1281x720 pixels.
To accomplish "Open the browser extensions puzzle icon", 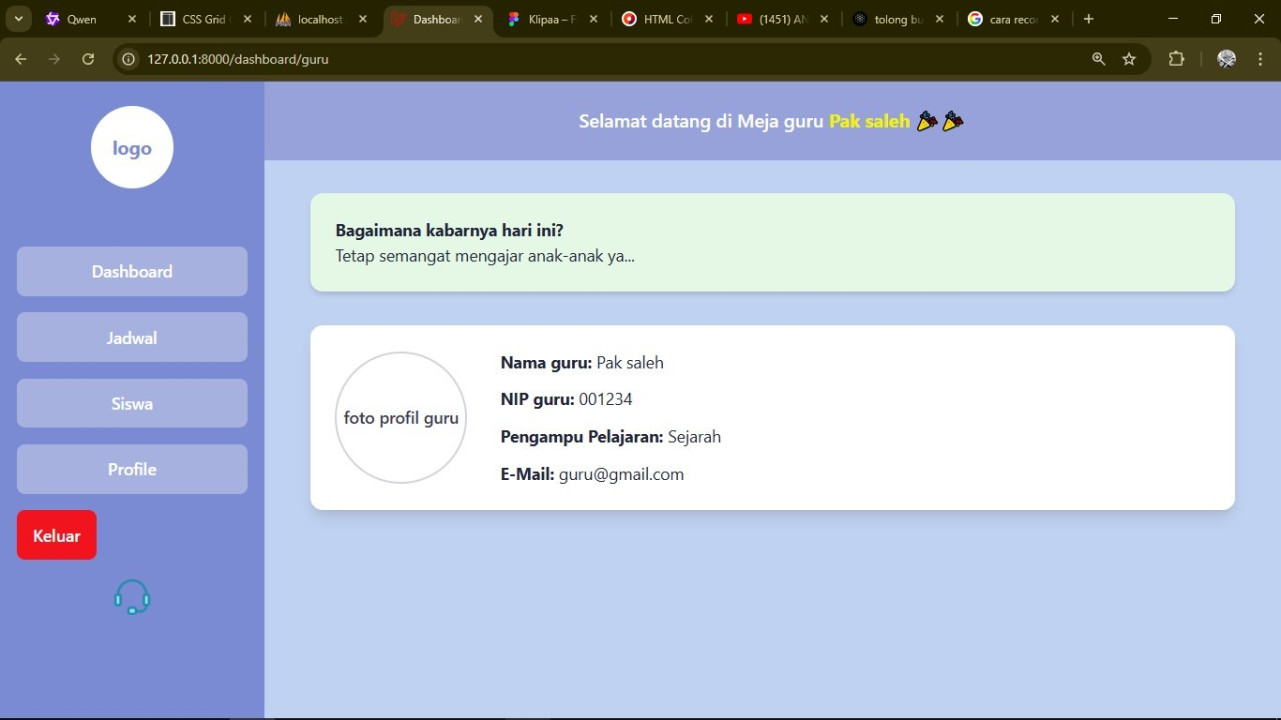I will coord(1176,59).
